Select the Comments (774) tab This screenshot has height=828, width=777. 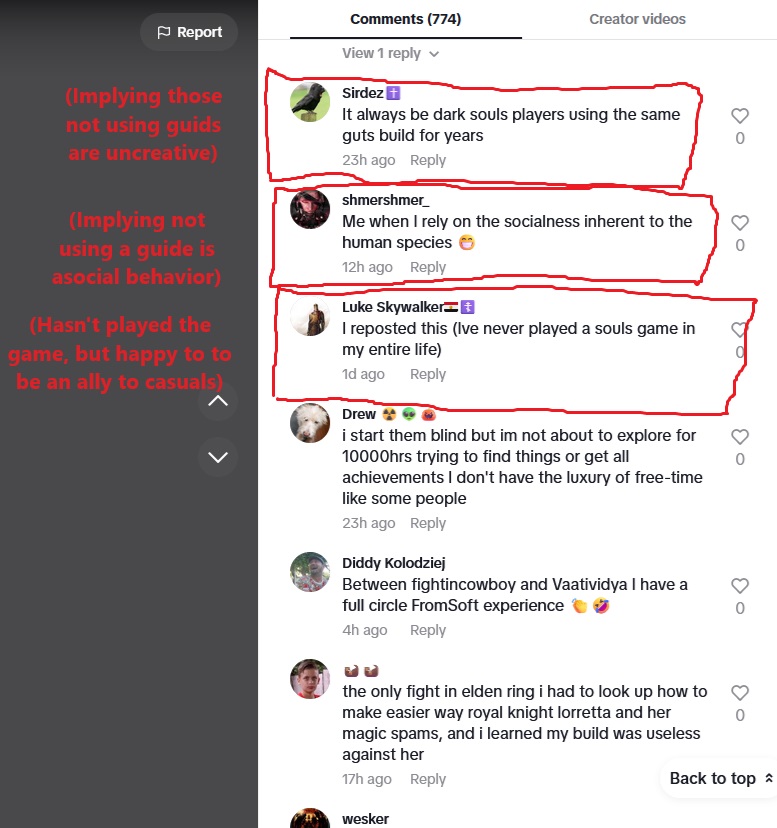pos(406,19)
